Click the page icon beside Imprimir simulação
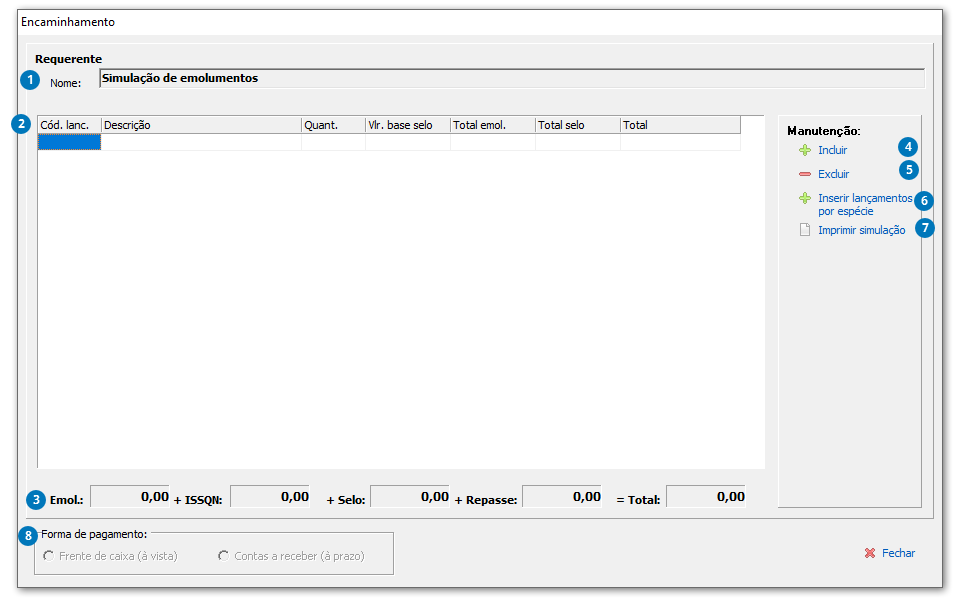Viewport: 956px width, 601px height. click(x=805, y=230)
